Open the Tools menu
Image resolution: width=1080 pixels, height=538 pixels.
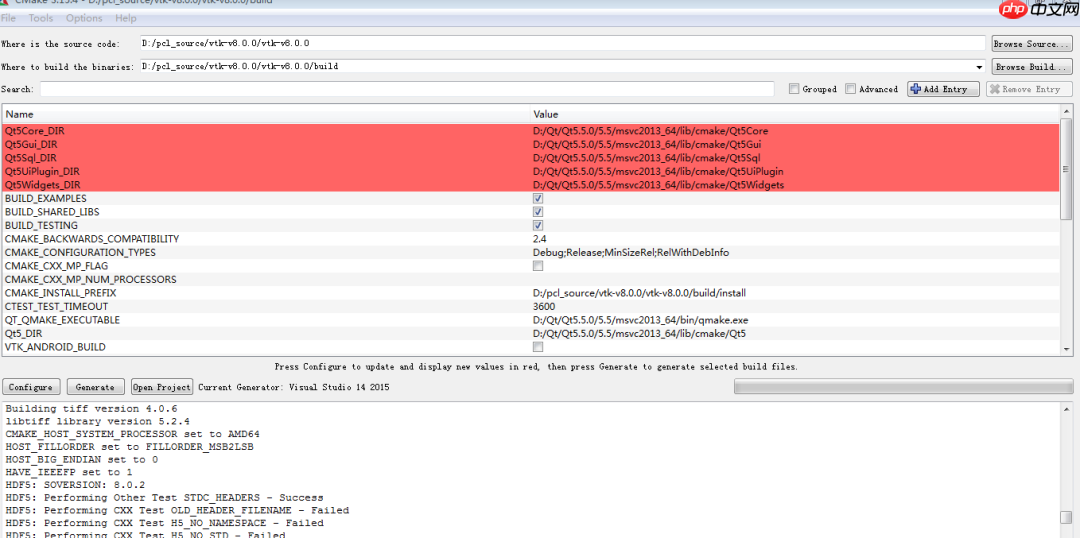(41, 18)
